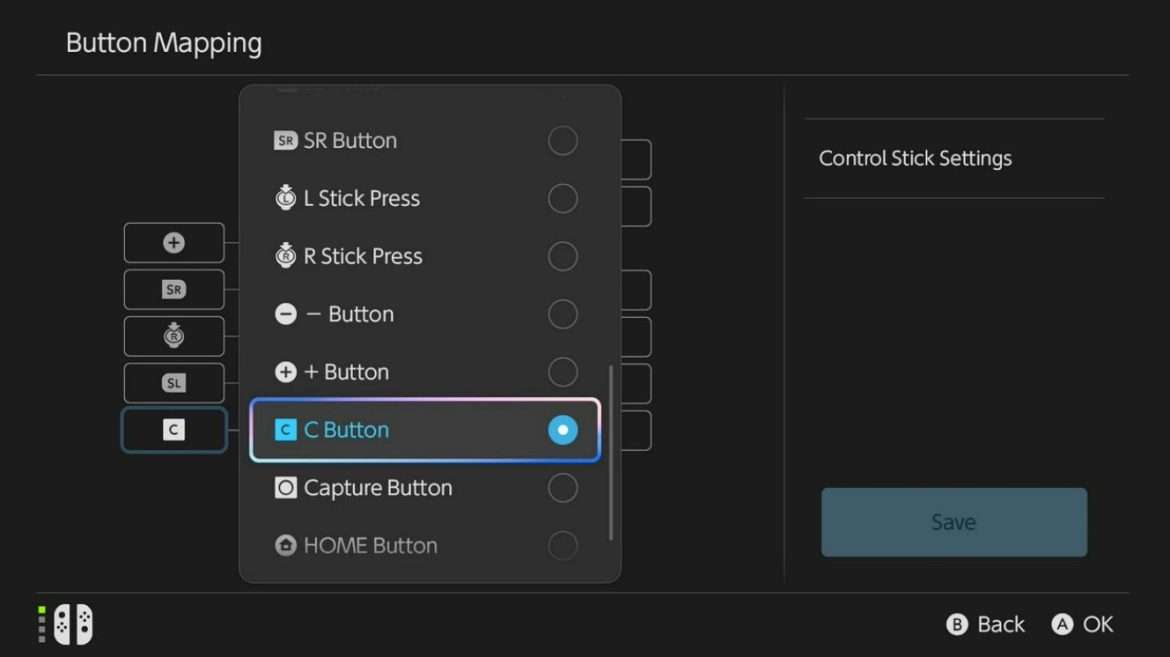Click the R stick press icon in list

pos(285,255)
